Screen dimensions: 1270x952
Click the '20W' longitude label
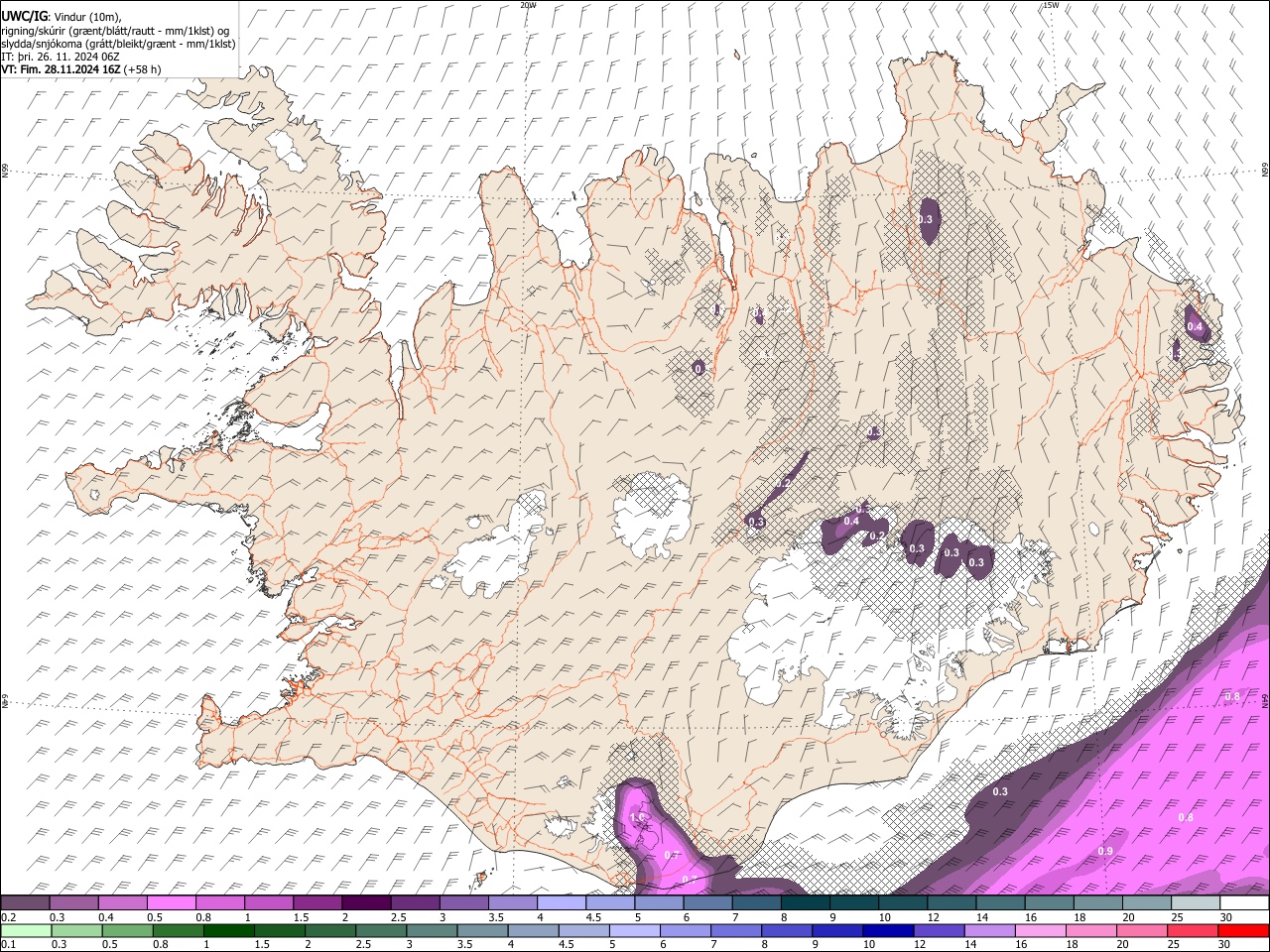click(528, 5)
